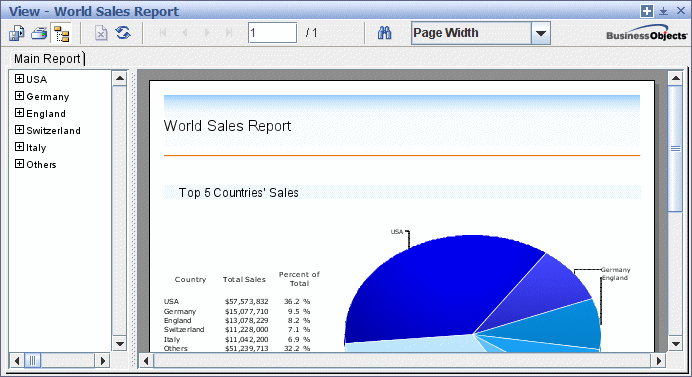Click the World Sales Report heading
The image size is (692, 377).
pyautogui.click(x=227, y=126)
